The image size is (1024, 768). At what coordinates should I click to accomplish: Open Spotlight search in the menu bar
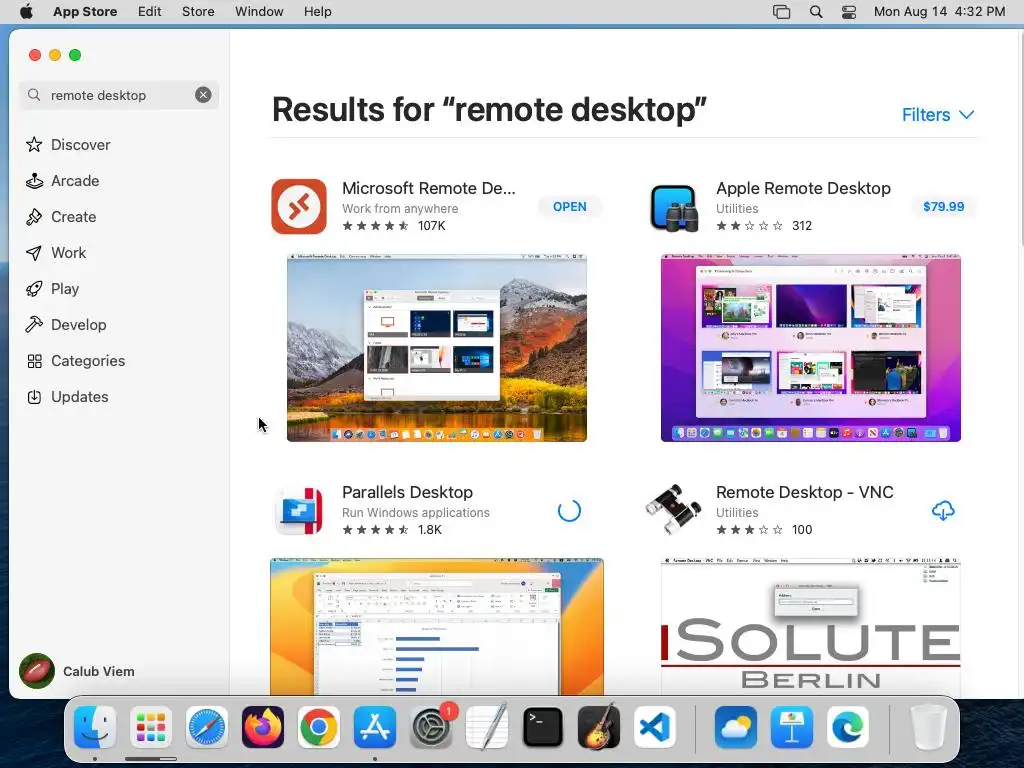(816, 11)
